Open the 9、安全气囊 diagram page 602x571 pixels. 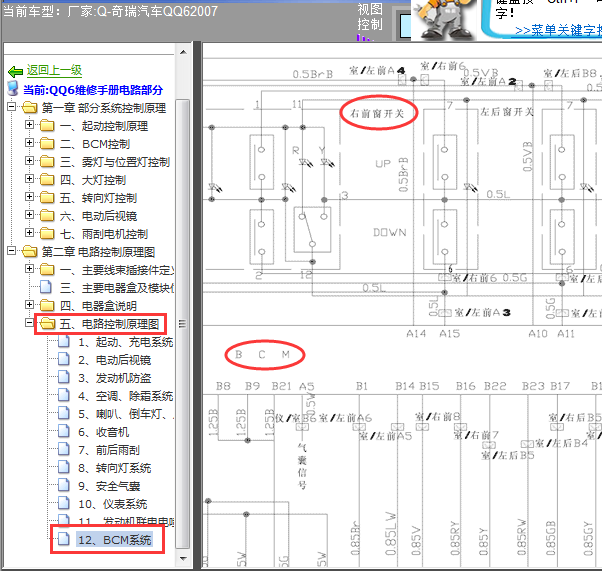tap(109, 486)
